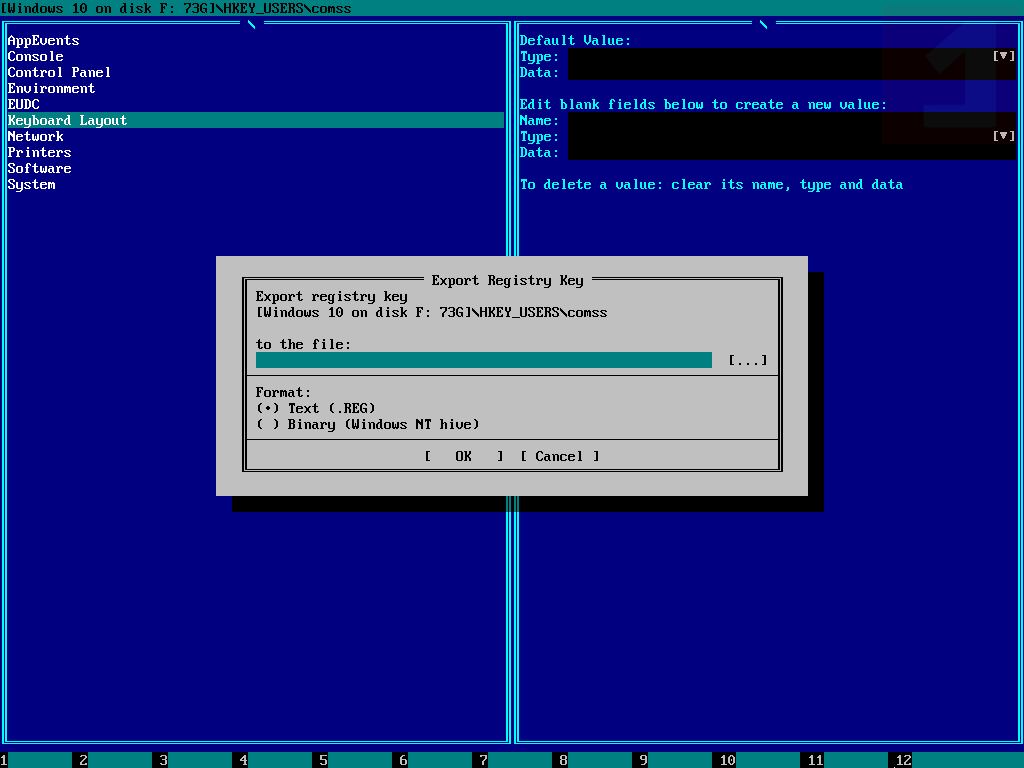
Task: Click the left panel top border marker
Action: 251,24
